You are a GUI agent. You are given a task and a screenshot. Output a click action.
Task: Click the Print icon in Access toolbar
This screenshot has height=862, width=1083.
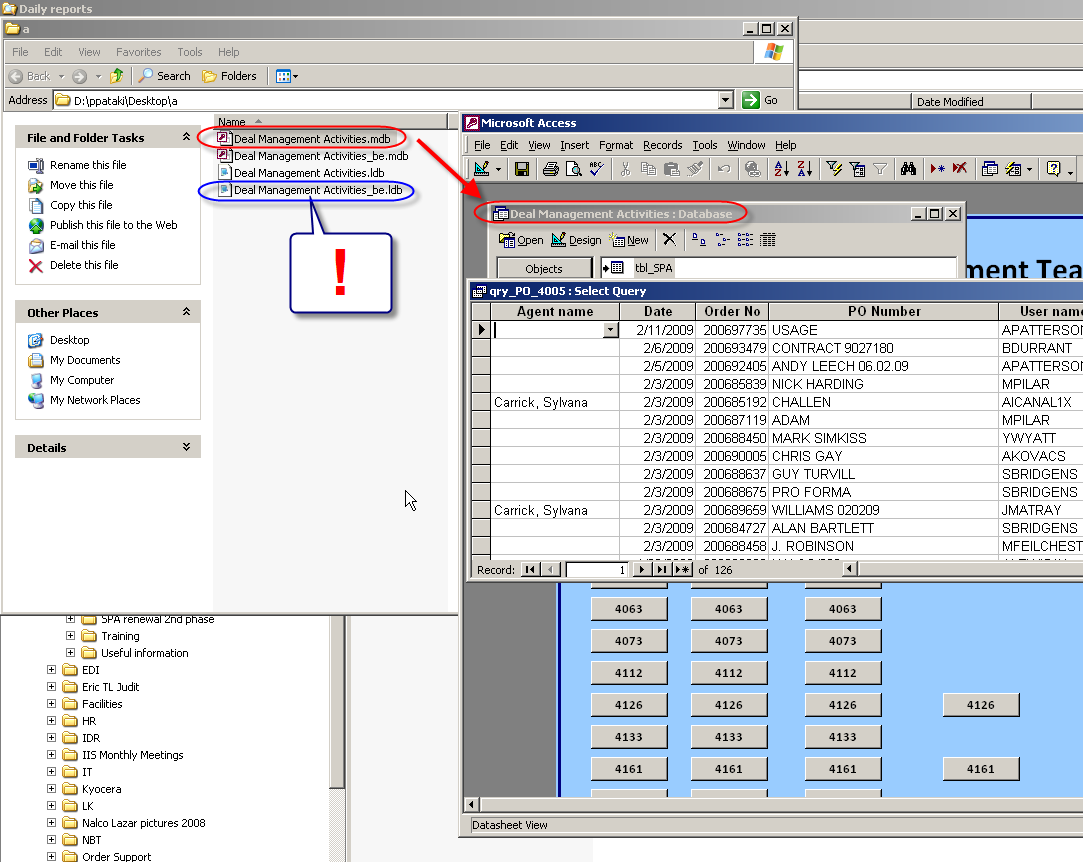coord(550,169)
